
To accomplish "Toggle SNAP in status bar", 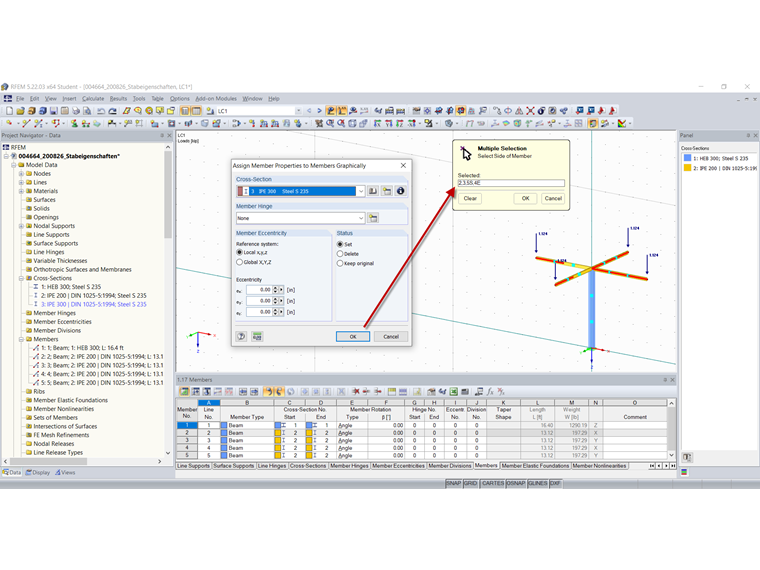I will coord(453,483).
